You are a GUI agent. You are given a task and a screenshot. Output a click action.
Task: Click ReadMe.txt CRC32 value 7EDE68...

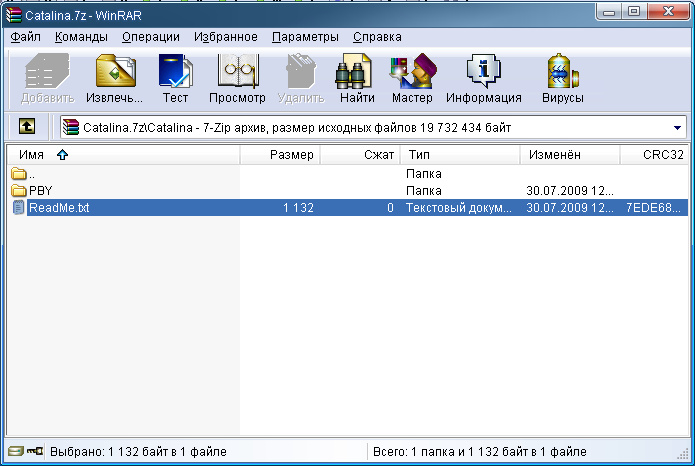pyautogui.click(x=653, y=208)
